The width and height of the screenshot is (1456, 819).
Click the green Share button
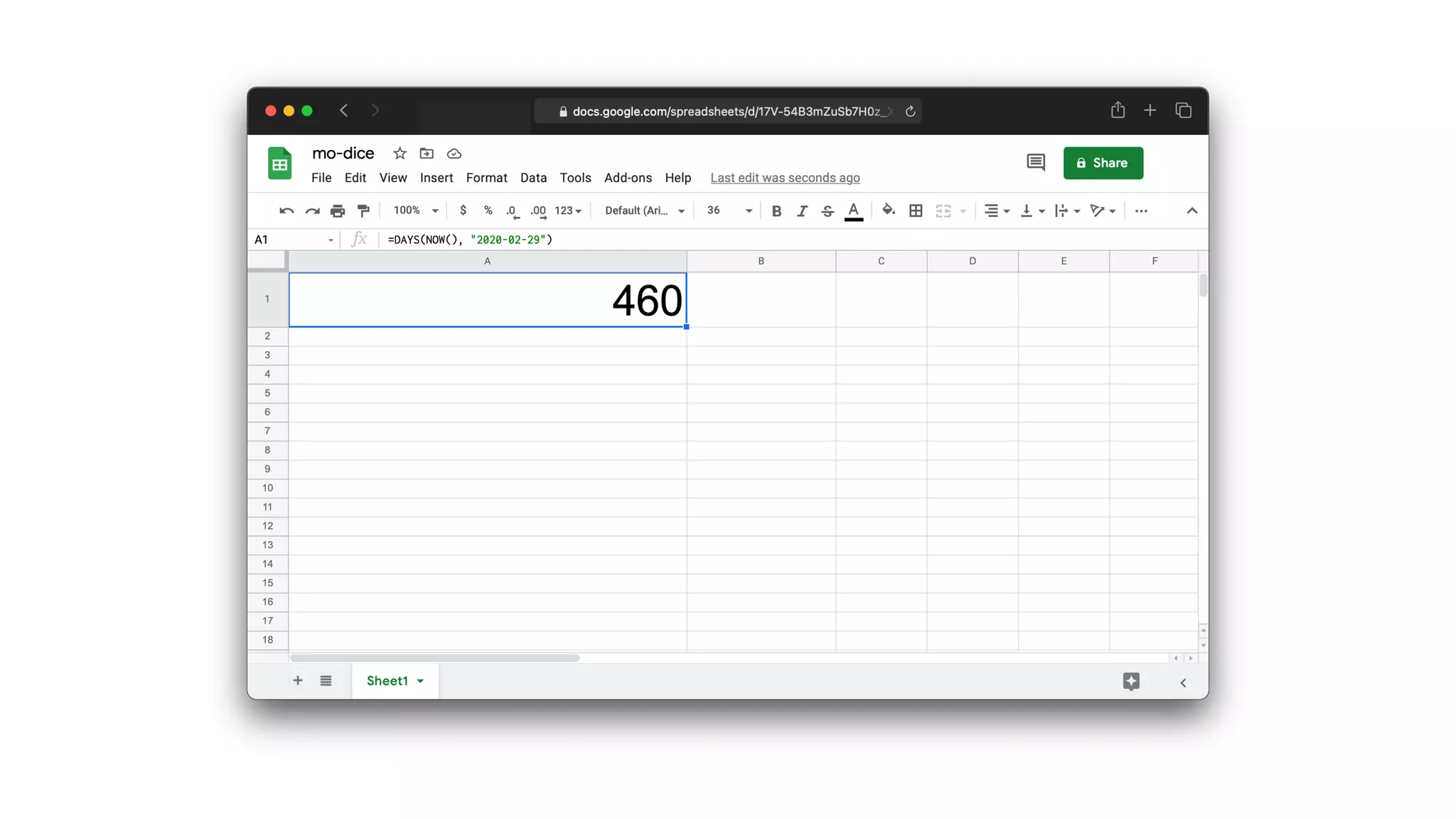coord(1103,163)
